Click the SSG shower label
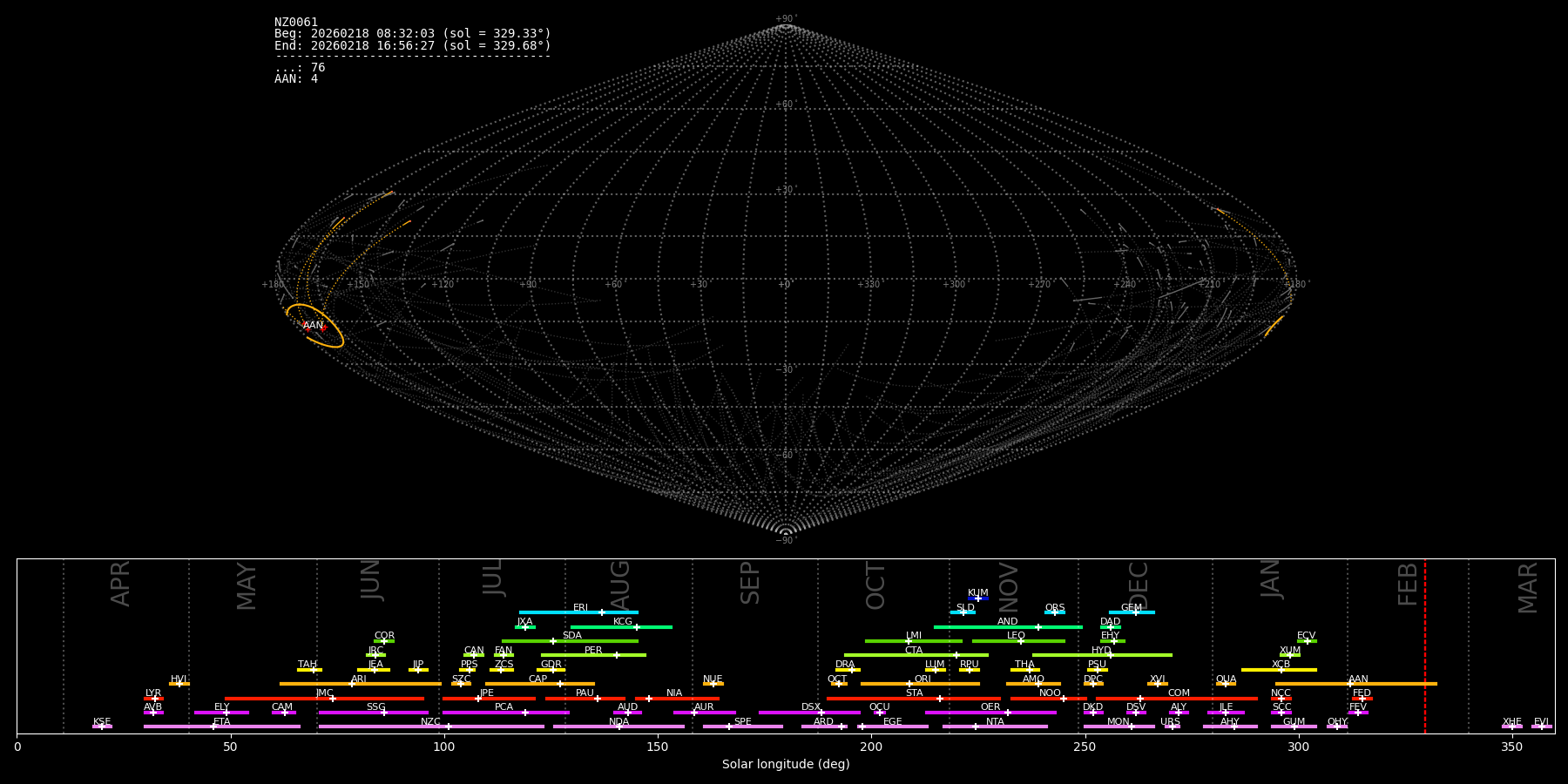The width and height of the screenshot is (1568, 784). (375, 707)
